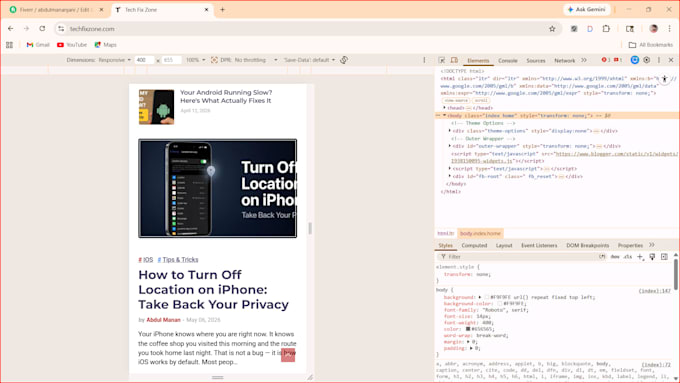Open color swatch for color #656565

click(468, 329)
